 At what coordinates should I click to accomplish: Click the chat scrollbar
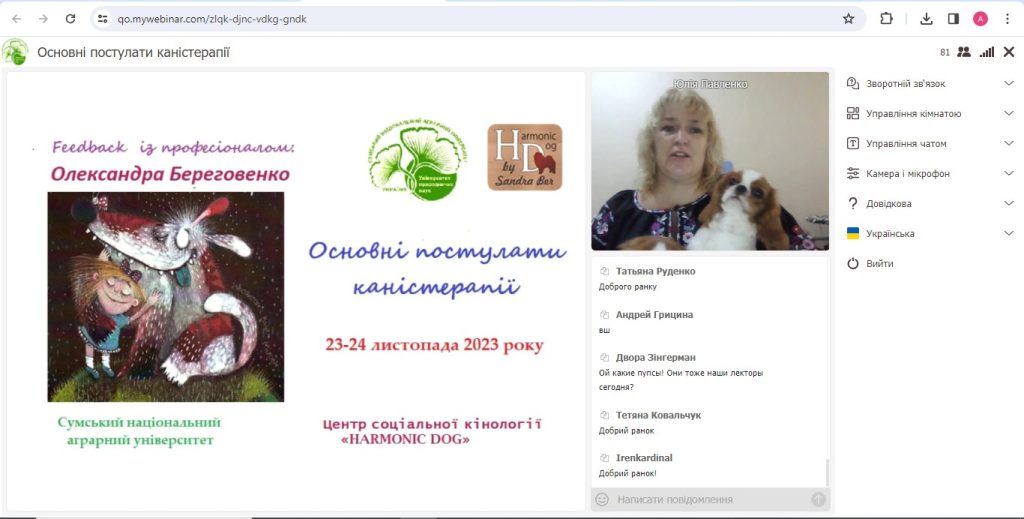[x=827, y=471]
